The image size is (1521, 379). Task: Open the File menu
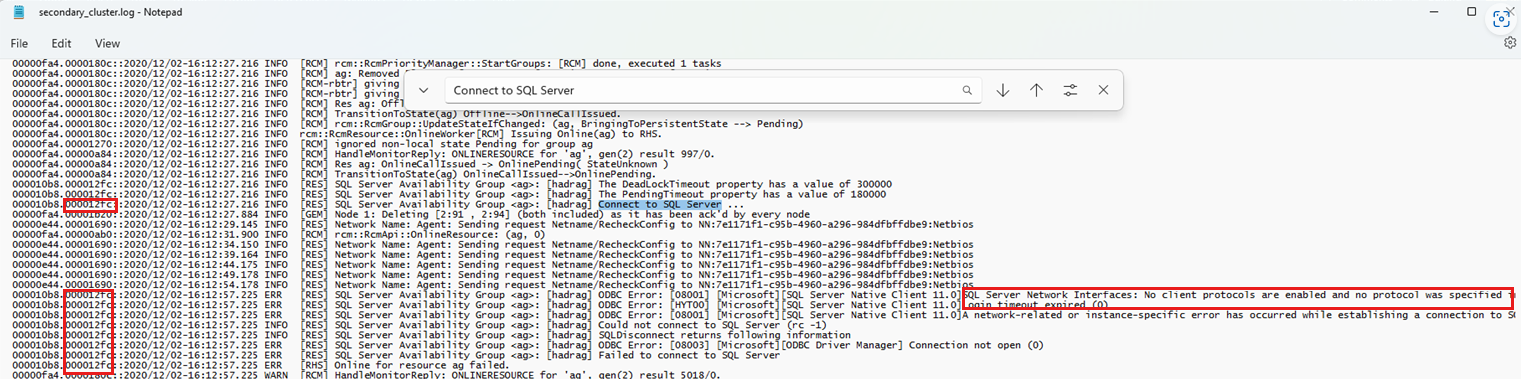(x=19, y=43)
